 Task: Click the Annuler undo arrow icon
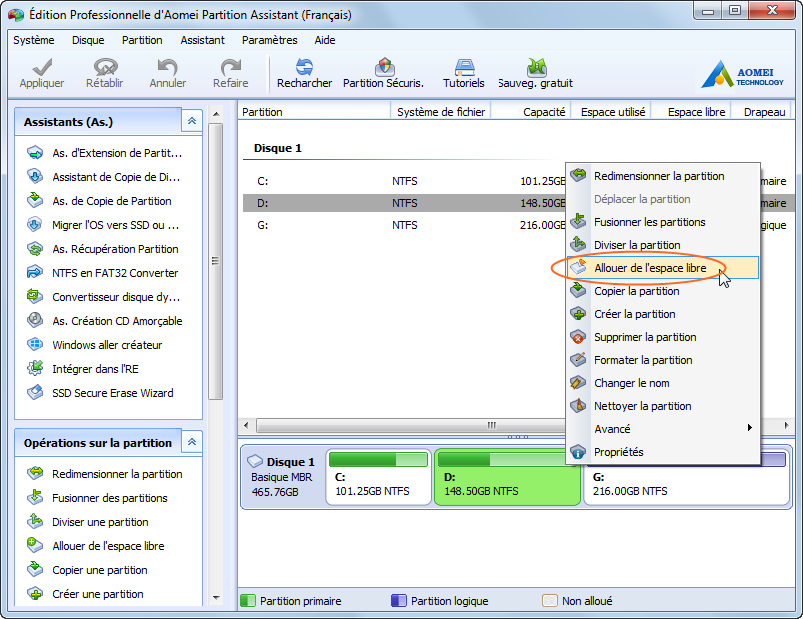point(167,67)
